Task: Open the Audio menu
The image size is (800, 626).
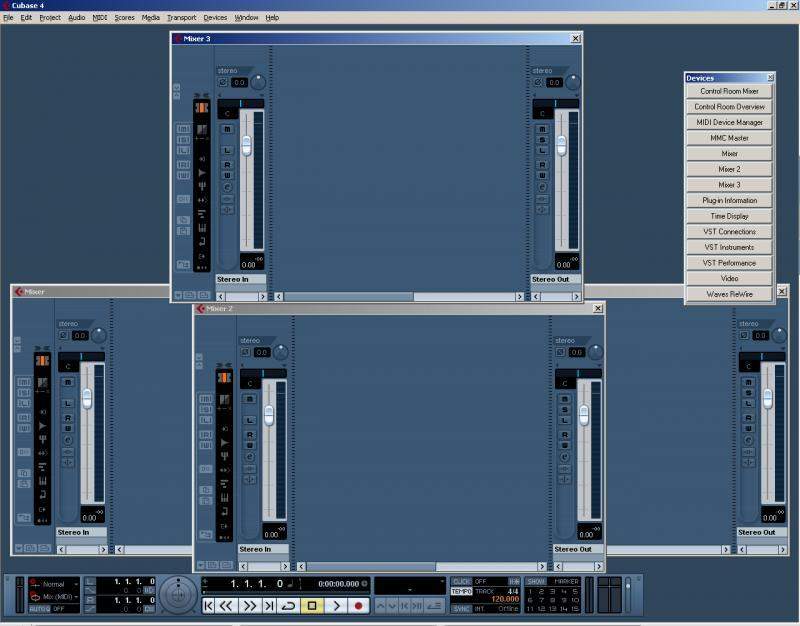Action: click(x=77, y=17)
